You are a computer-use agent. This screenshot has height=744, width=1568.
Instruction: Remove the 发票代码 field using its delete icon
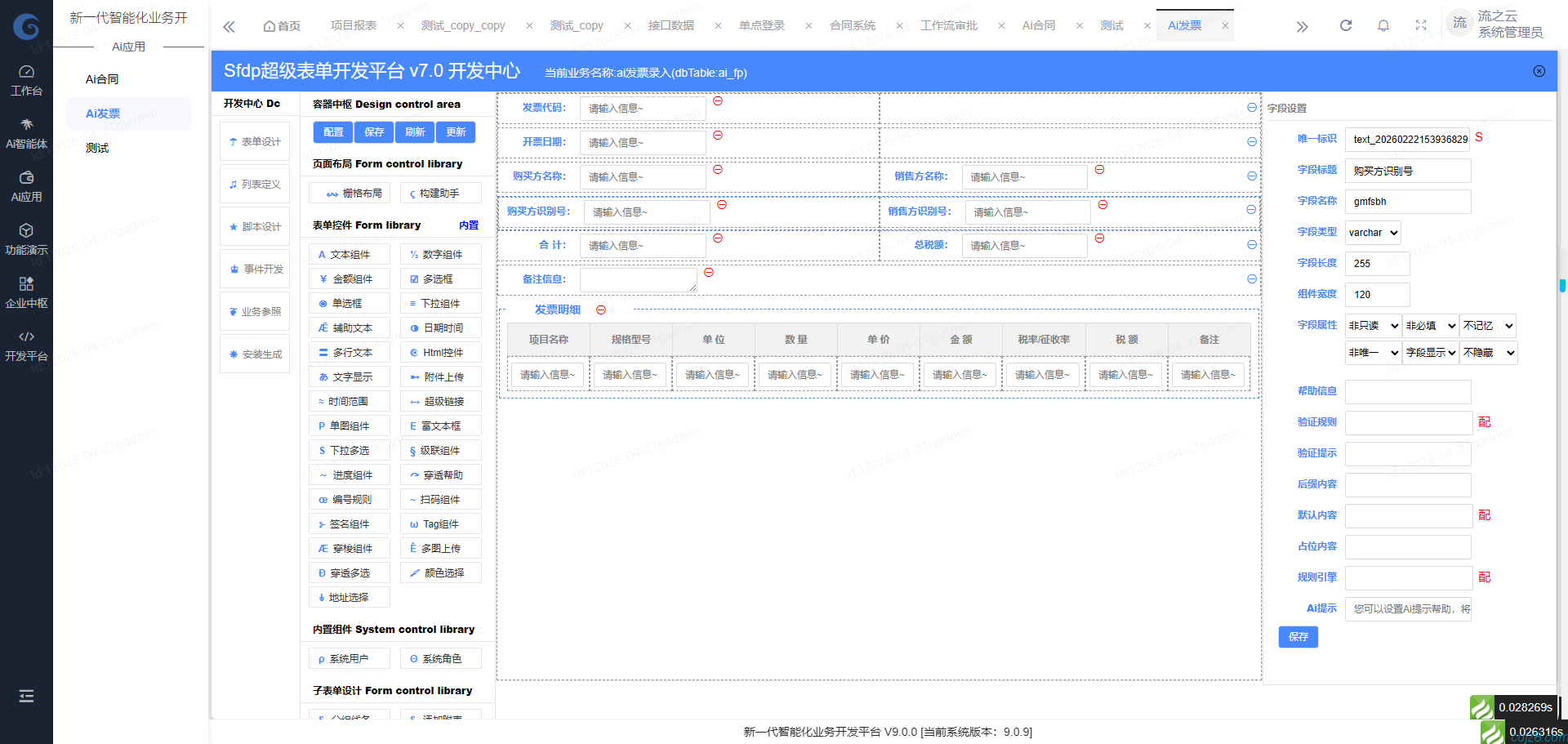coord(717,101)
